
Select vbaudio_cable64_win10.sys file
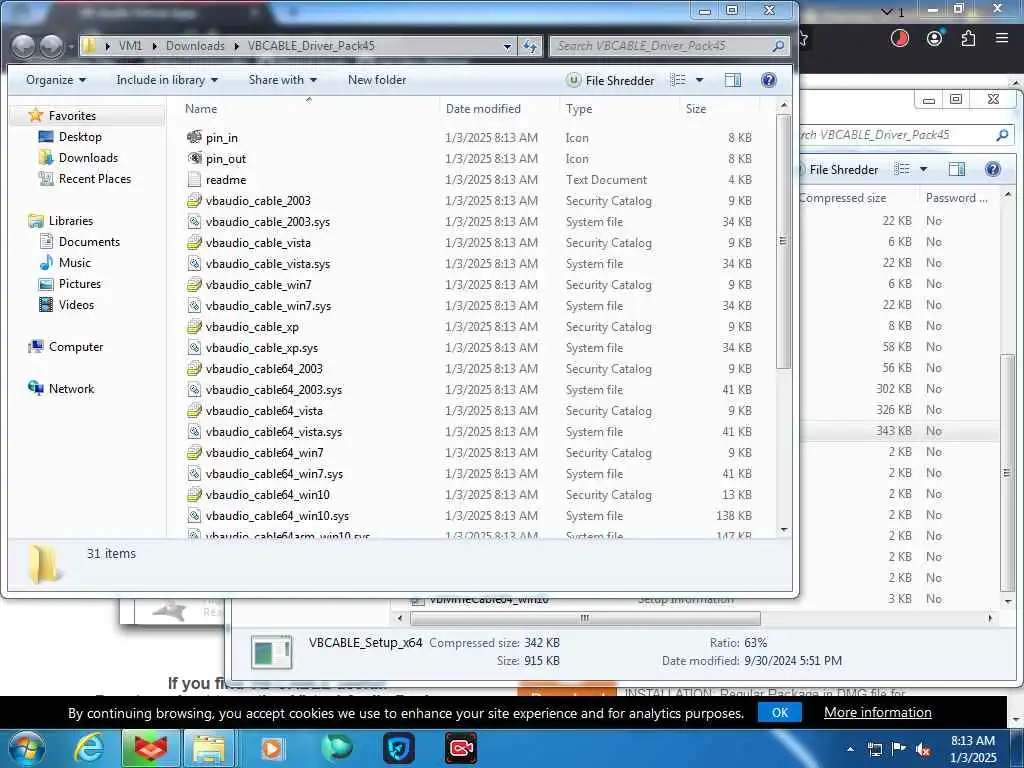click(277, 515)
